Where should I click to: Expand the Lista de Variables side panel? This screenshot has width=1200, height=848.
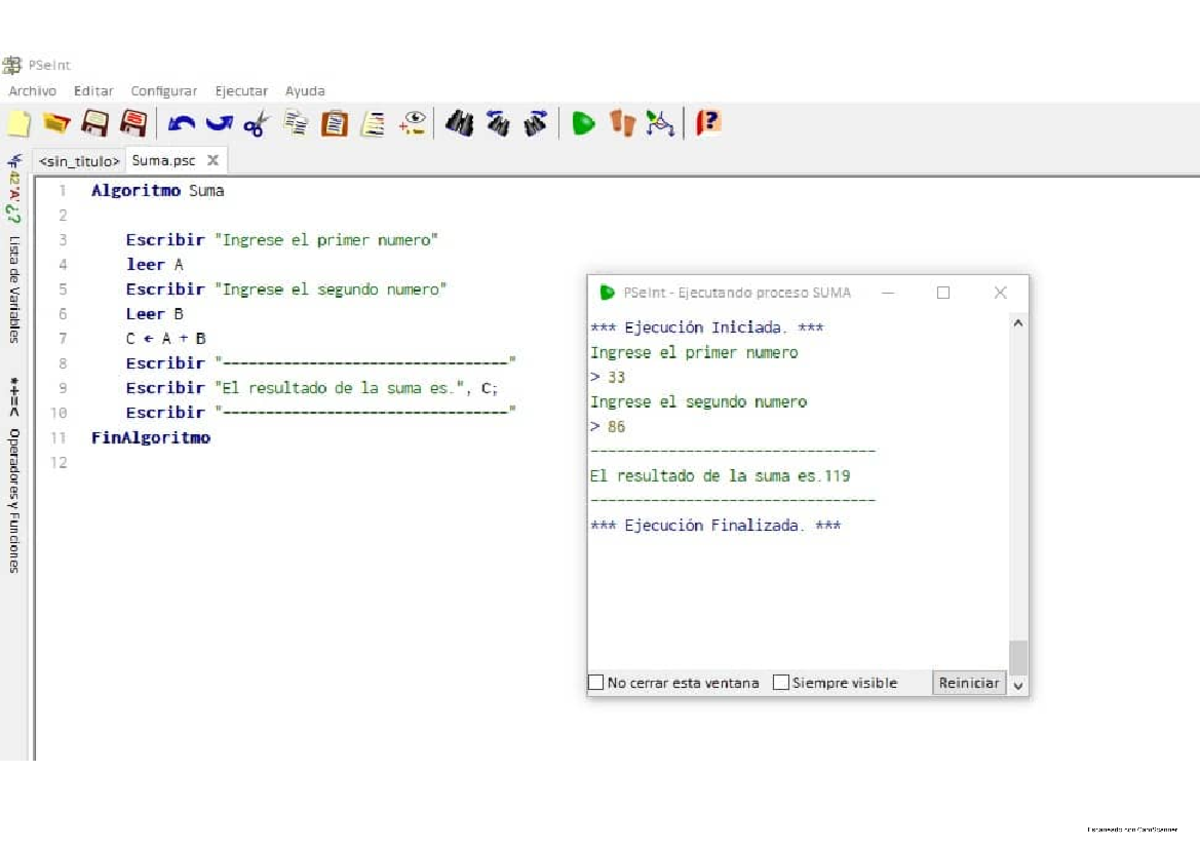[x=14, y=289]
